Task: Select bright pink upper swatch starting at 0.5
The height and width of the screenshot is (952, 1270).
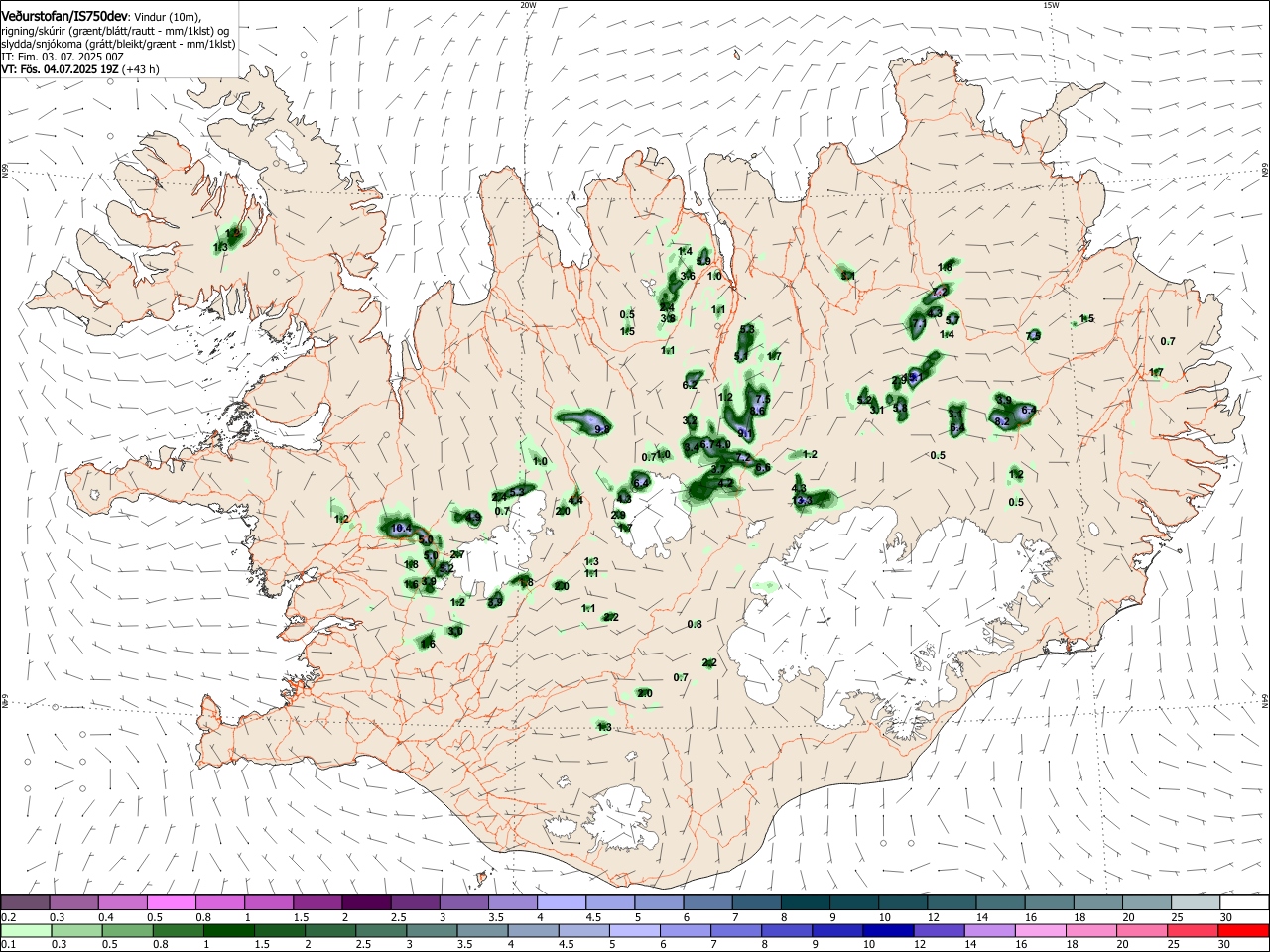Action: pyautogui.click(x=172, y=902)
